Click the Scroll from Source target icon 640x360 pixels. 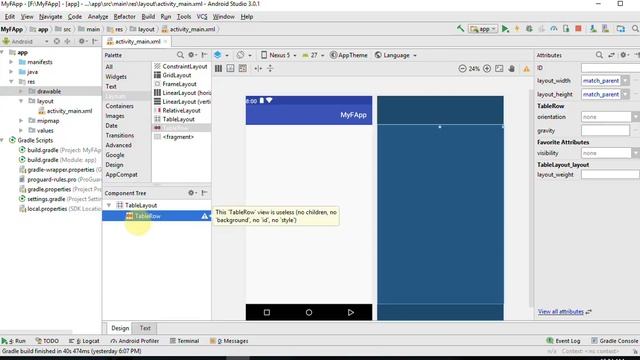tap(57, 41)
